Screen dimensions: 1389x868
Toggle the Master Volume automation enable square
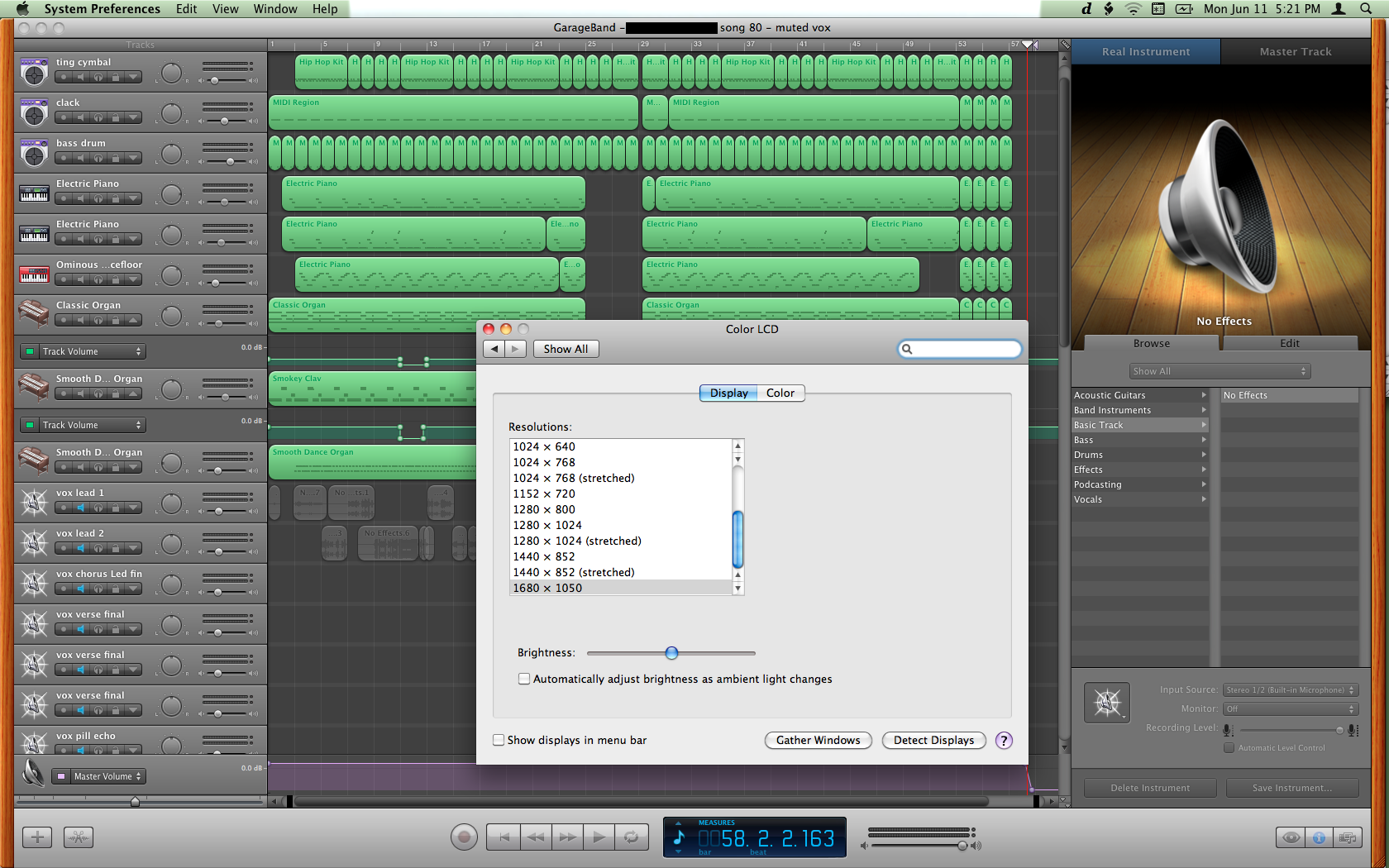61,776
